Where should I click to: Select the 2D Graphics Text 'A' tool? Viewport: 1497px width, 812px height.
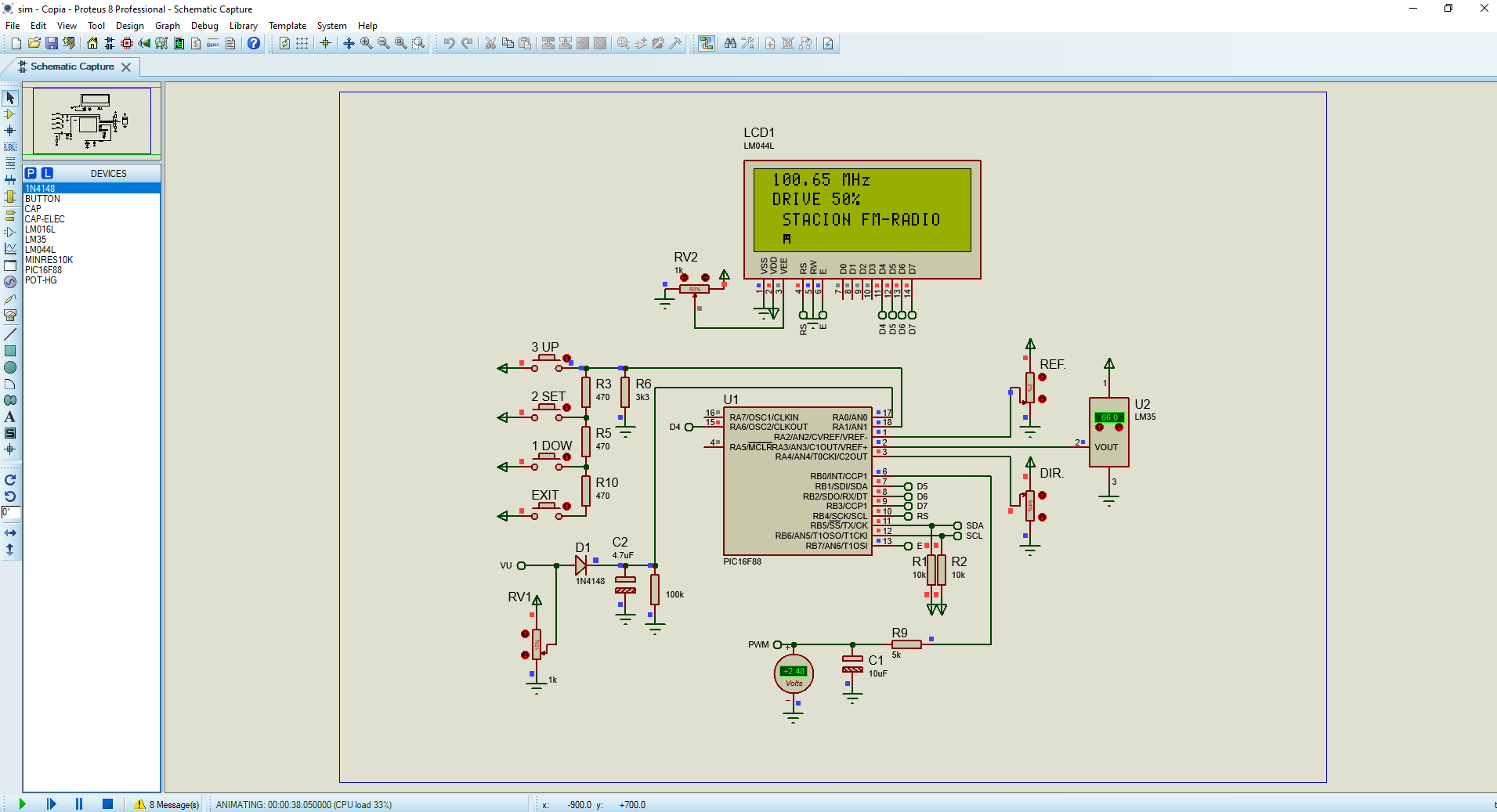(10, 417)
